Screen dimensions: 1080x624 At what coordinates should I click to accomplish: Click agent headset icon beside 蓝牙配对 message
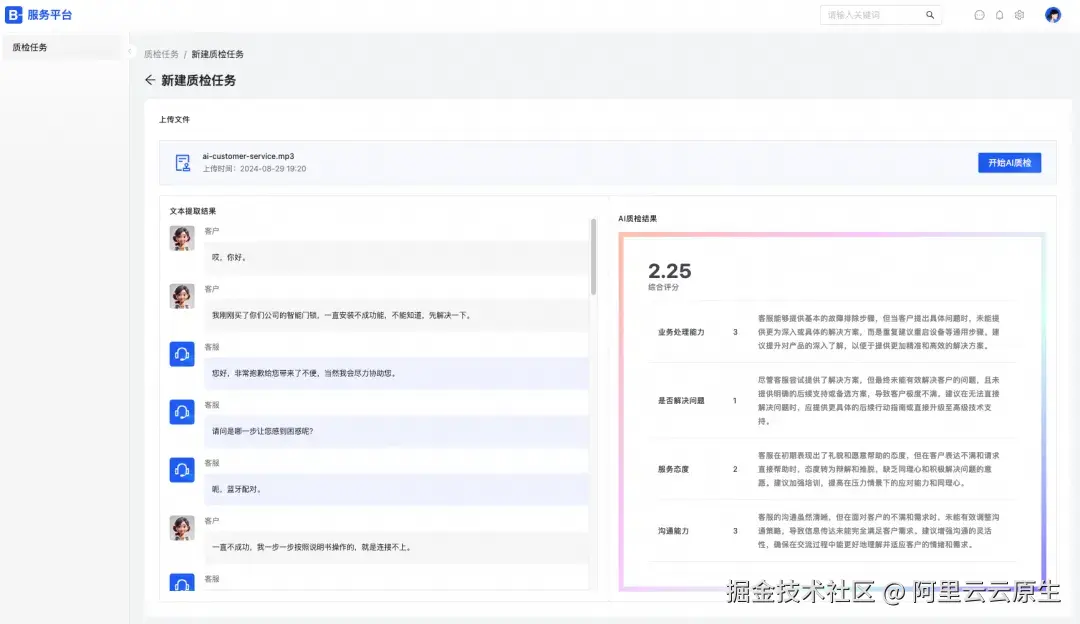tap(182, 470)
